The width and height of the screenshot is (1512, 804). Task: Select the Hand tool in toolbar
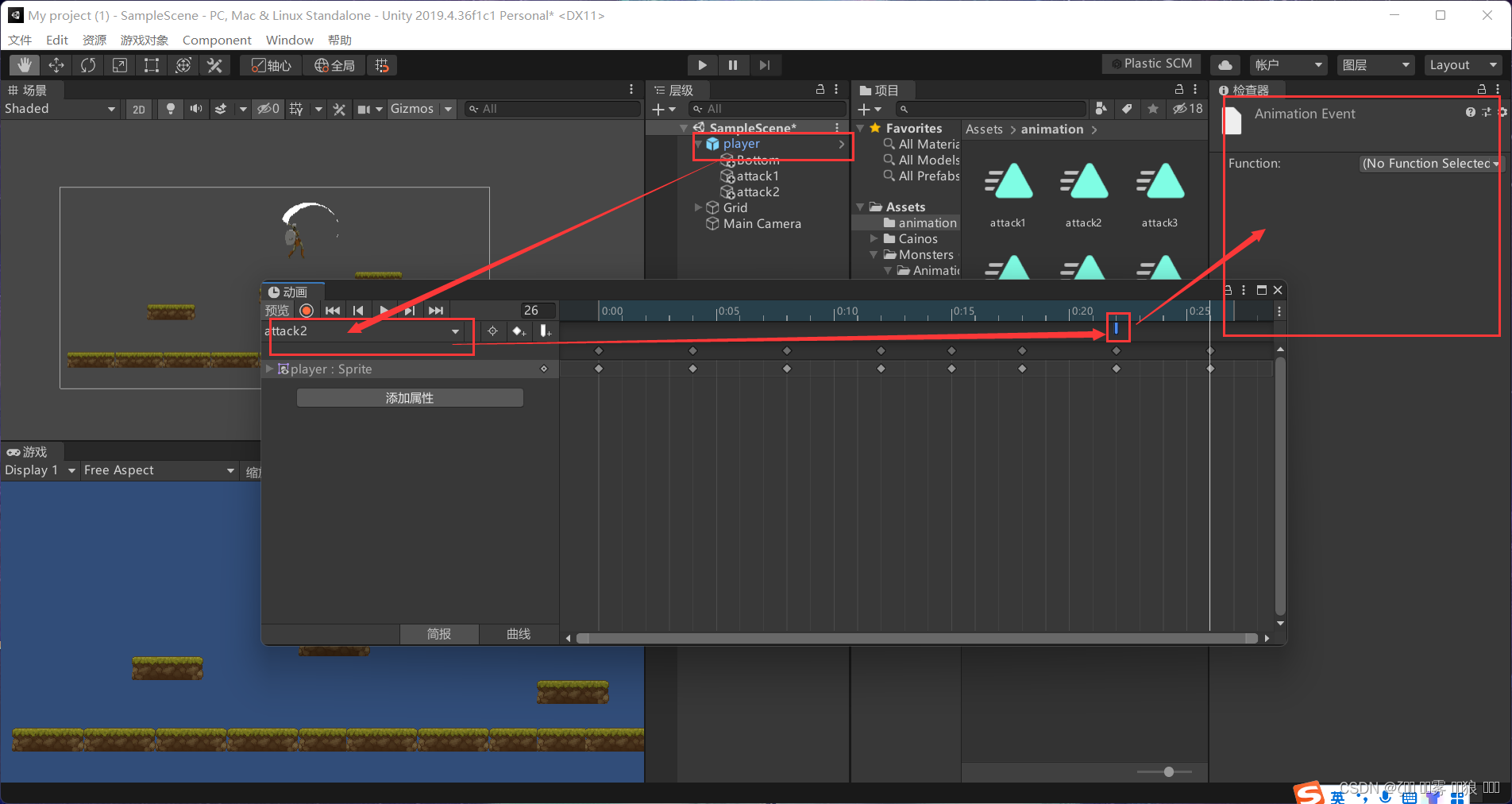coord(25,65)
